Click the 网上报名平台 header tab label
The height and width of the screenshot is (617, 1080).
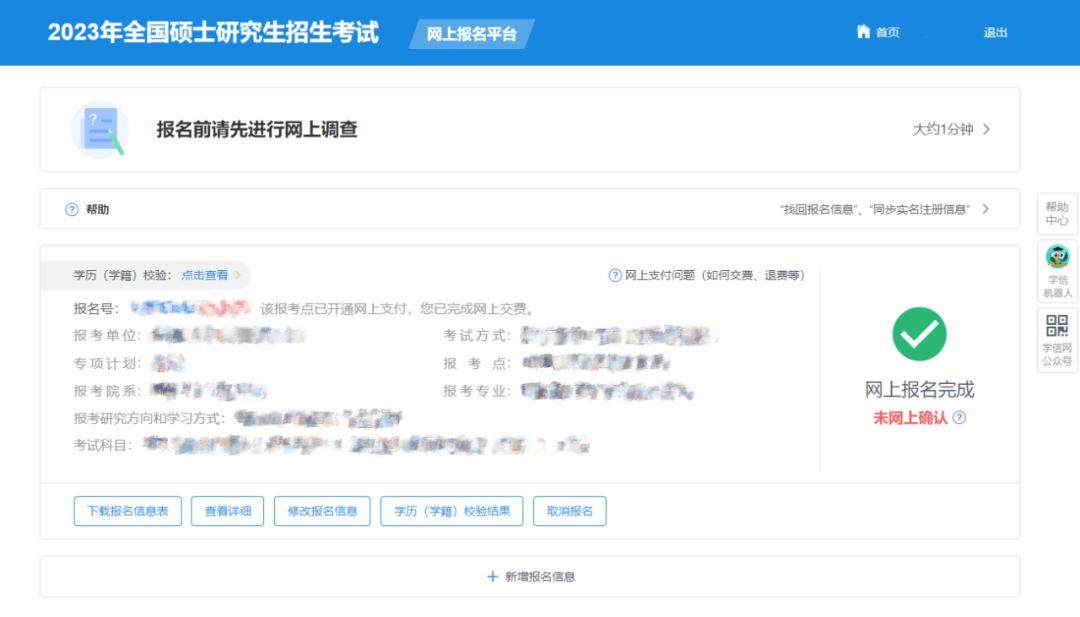point(470,33)
